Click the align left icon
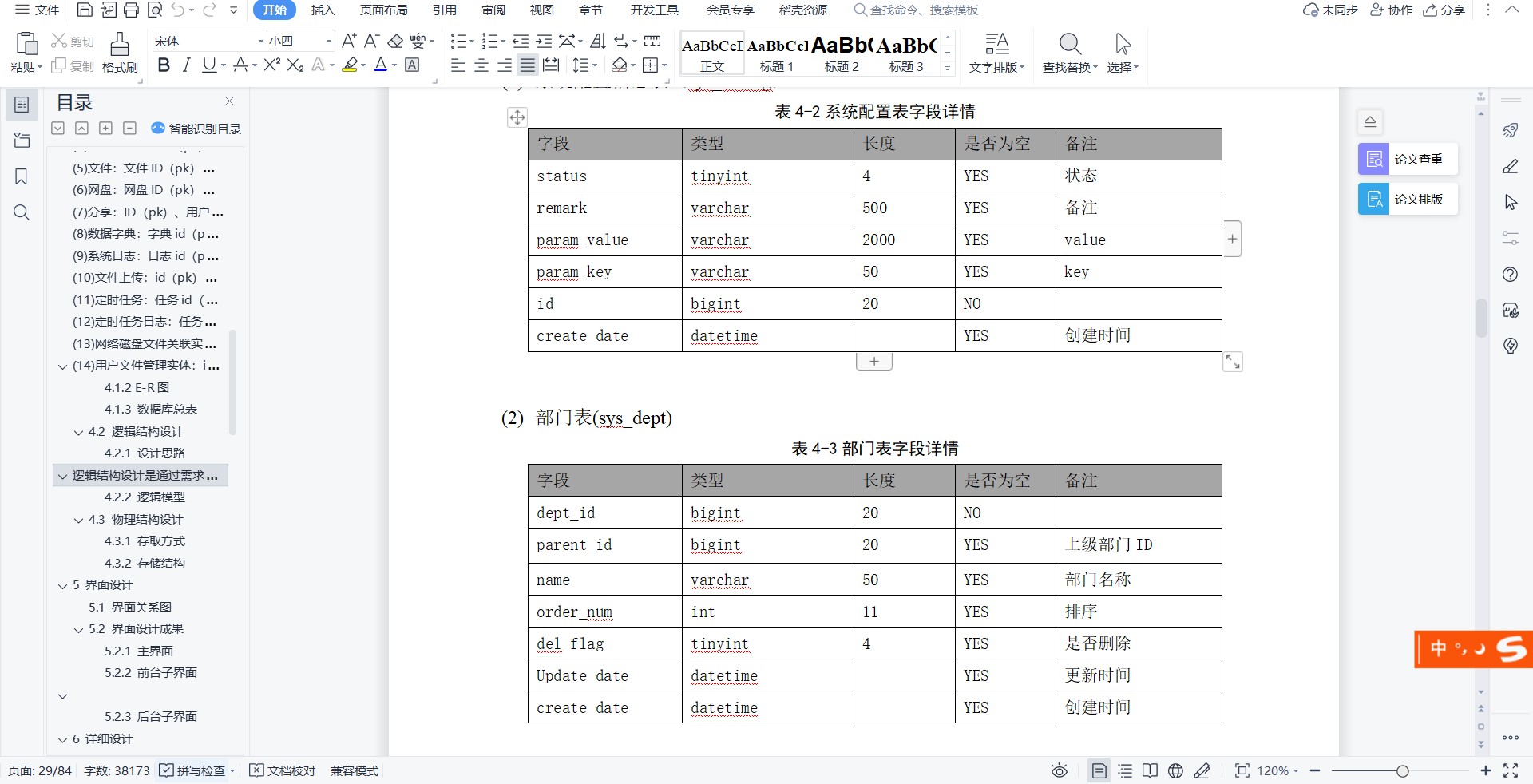1533x784 pixels. click(458, 65)
